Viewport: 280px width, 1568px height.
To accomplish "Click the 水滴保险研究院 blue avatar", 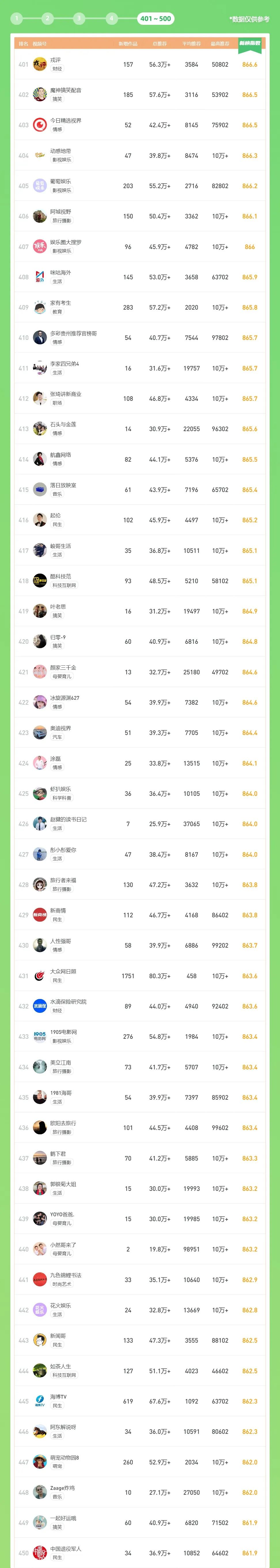I will click(x=39, y=1006).
